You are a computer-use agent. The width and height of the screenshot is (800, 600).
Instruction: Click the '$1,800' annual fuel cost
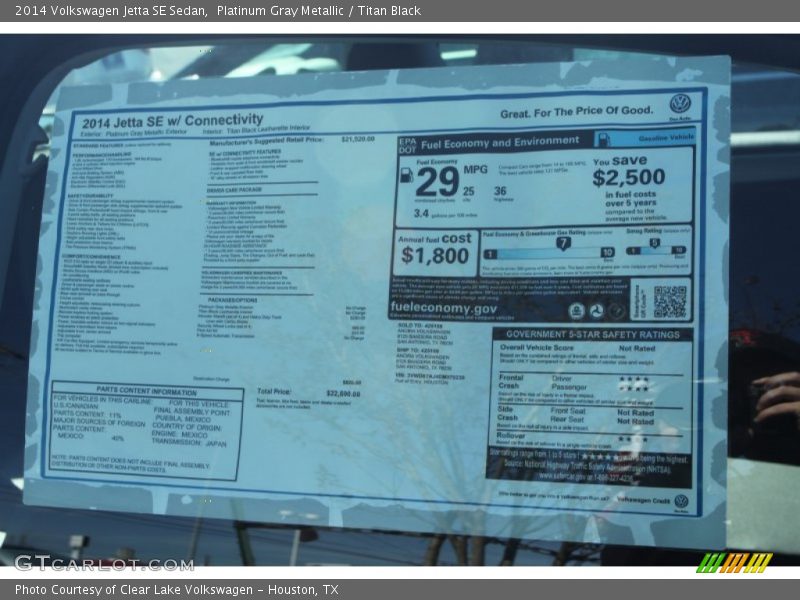coord(435,255)
